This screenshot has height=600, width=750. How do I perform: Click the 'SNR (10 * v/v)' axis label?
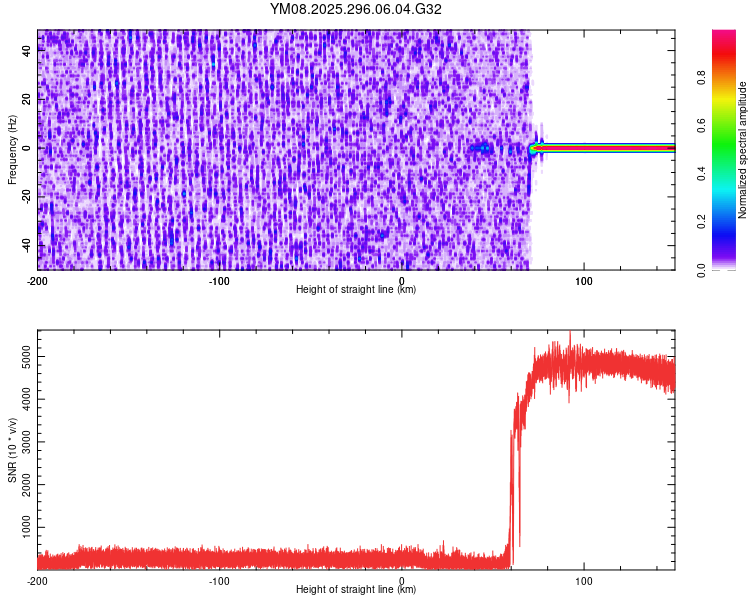(11, 450)
